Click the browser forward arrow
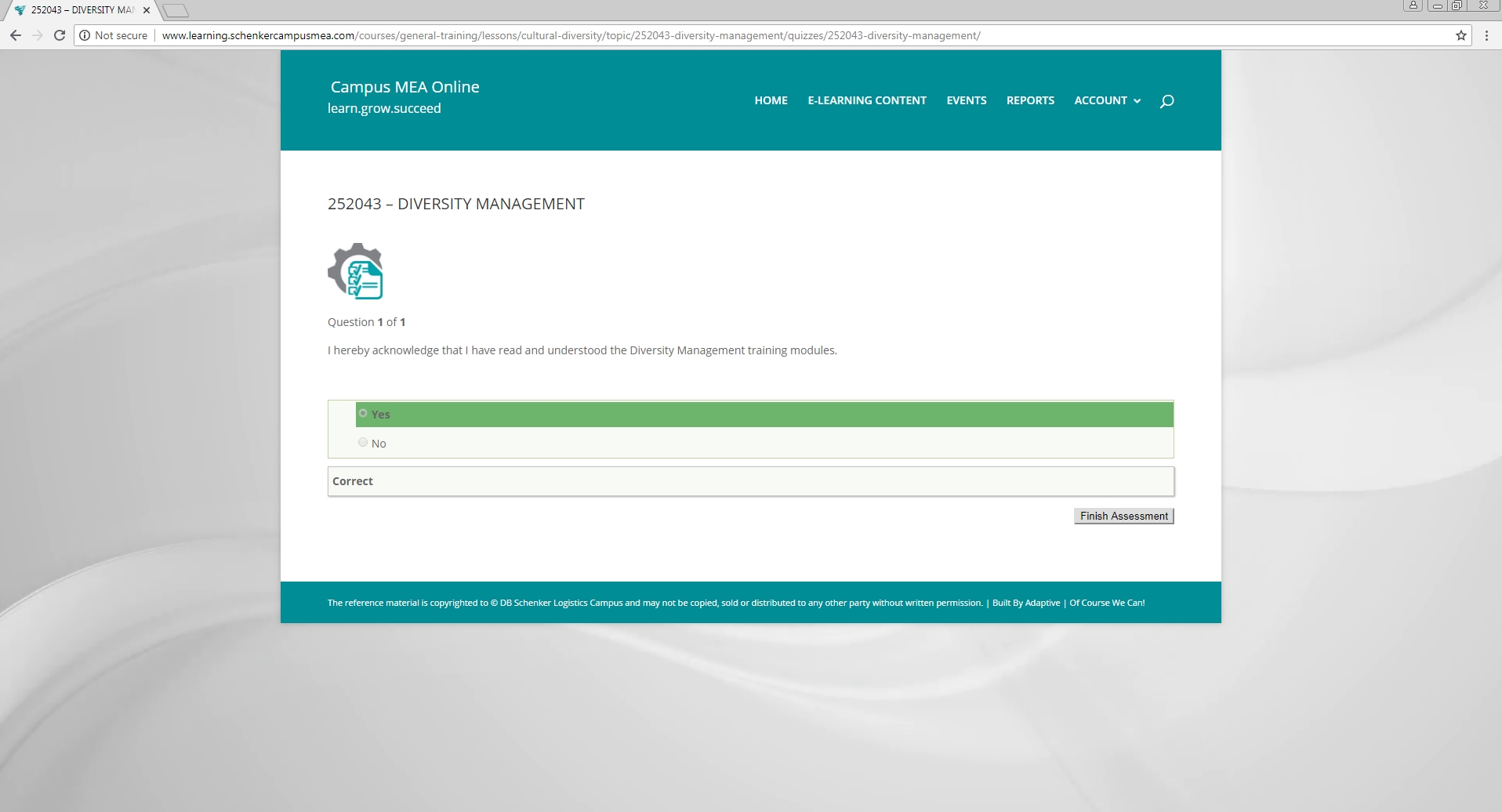 [x=37, y=35]
